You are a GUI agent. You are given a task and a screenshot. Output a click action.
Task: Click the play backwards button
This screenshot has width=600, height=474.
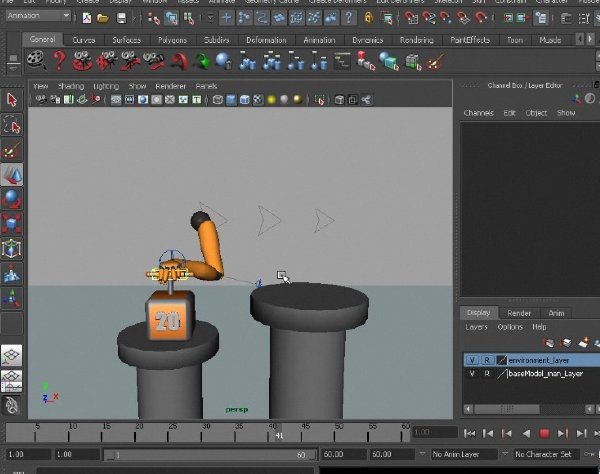pos(526,433)
